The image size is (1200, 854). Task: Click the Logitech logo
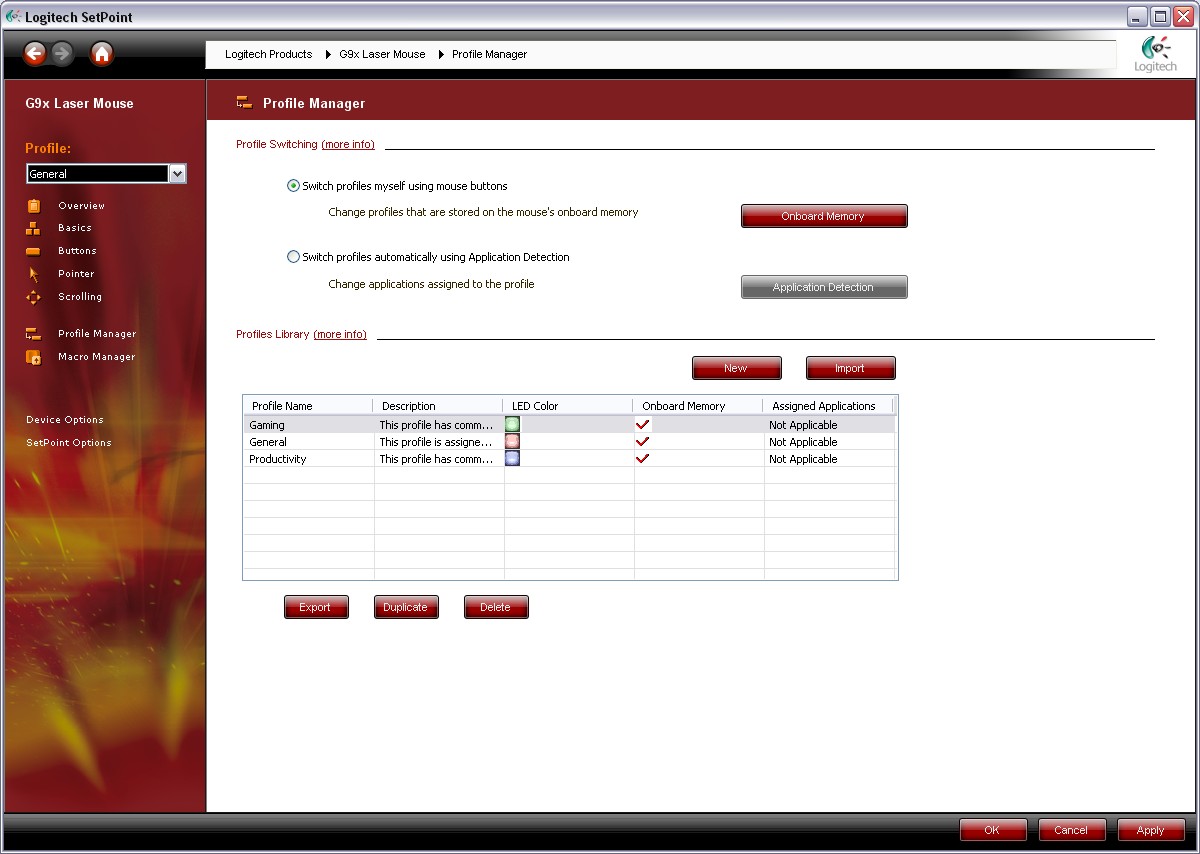tap(1155, 54)
